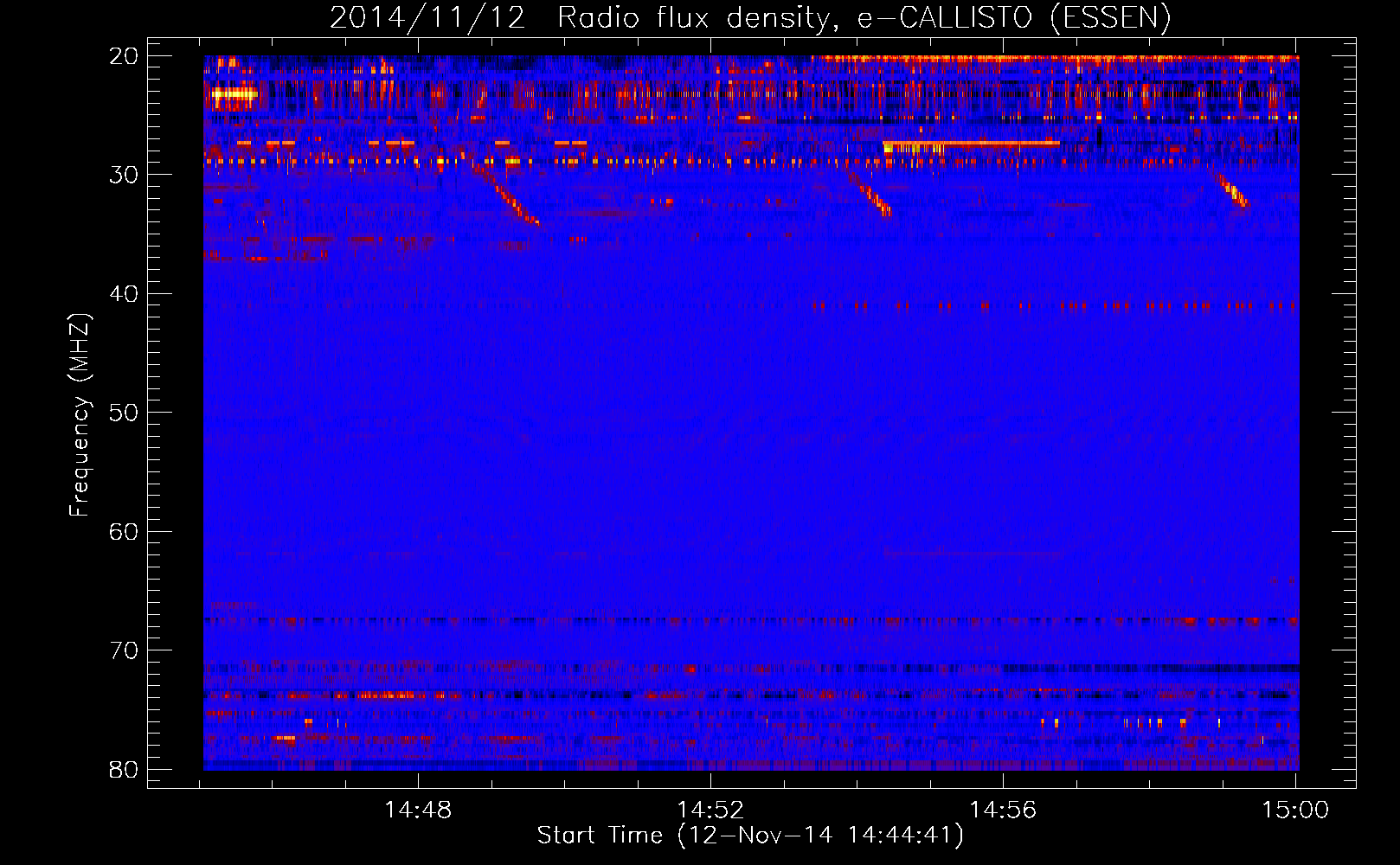Click the 'Start Time (12-Nov-14 14:44:41)' label

click(x=750, y=836)
